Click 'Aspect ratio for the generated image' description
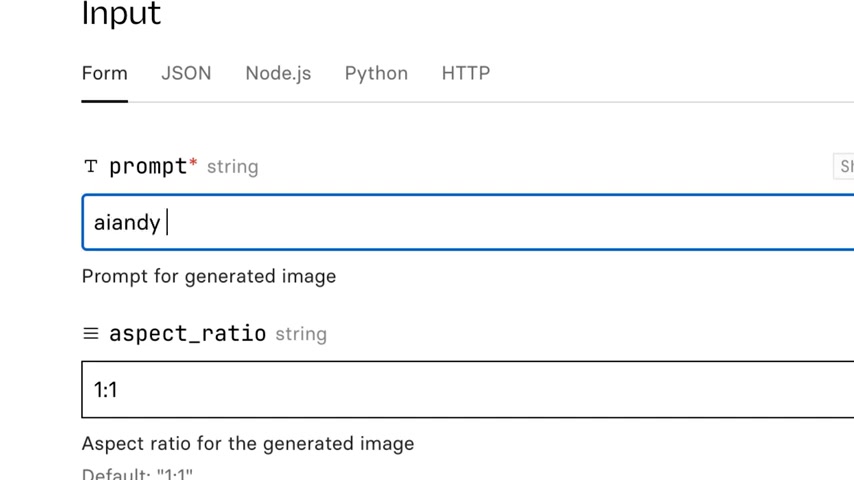 tap(248, 444)
